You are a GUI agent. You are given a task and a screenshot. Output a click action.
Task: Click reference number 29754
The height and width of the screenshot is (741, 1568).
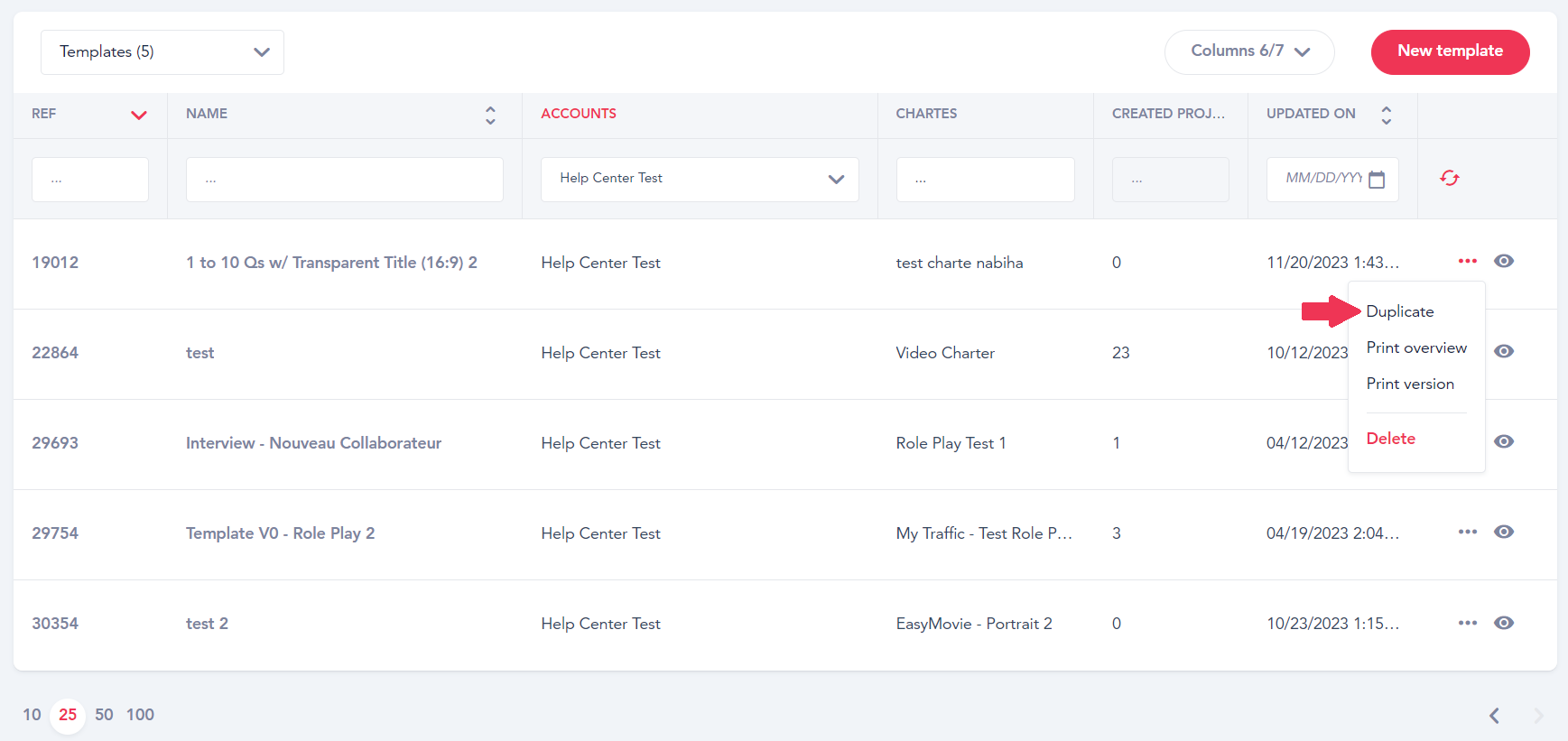pyautogui.click(x=55, y=533)
